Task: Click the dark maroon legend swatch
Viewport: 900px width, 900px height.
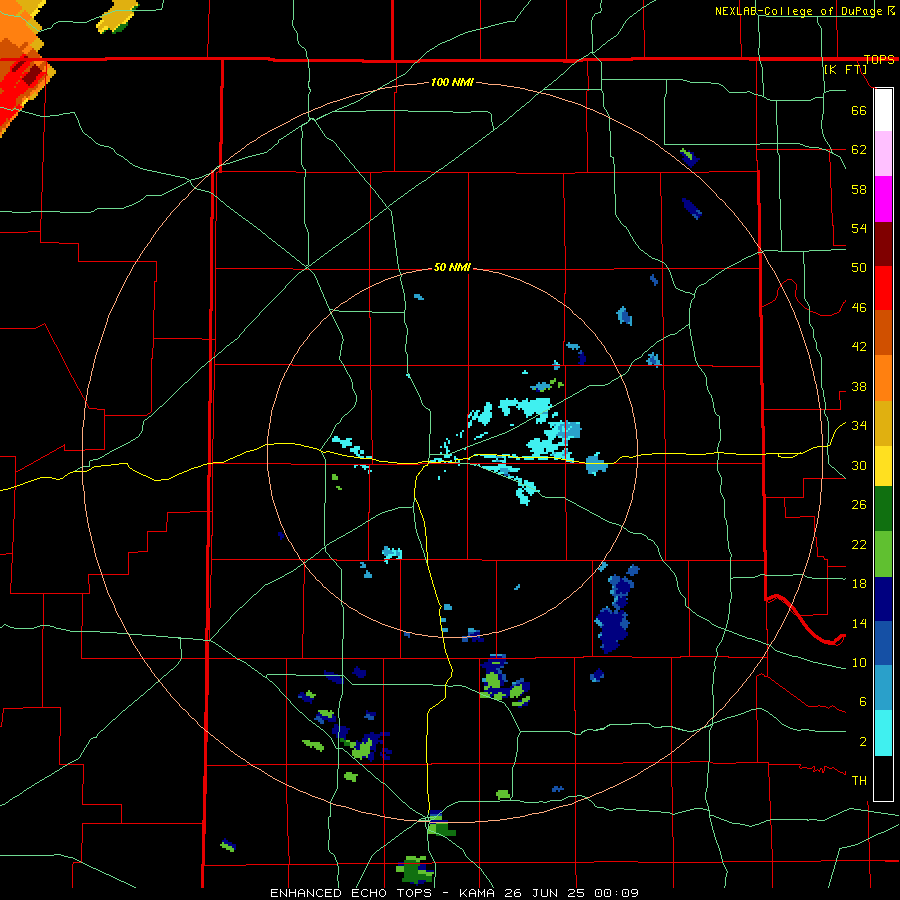Action: tap(883, 244)
